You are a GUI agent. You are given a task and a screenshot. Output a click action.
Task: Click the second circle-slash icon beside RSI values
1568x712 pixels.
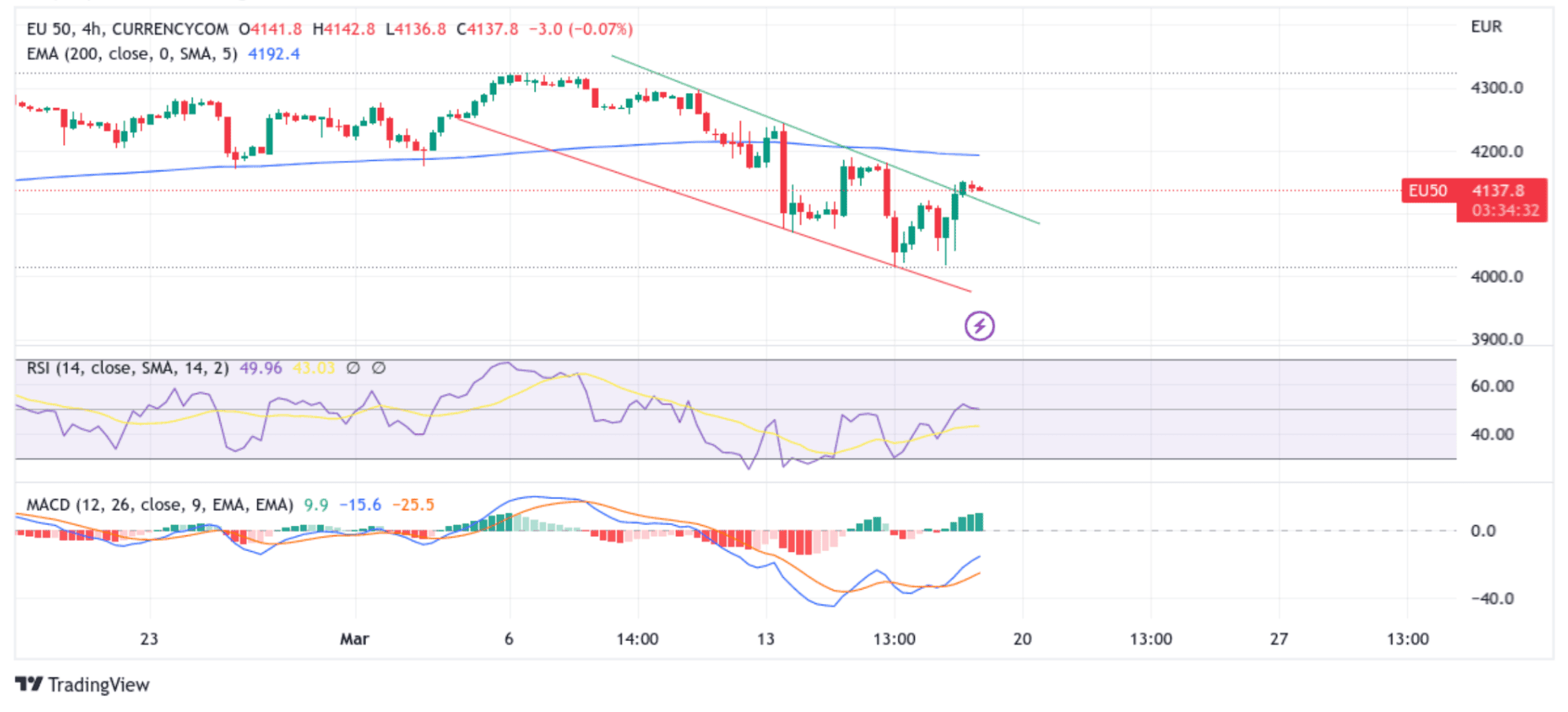(379, 368)
